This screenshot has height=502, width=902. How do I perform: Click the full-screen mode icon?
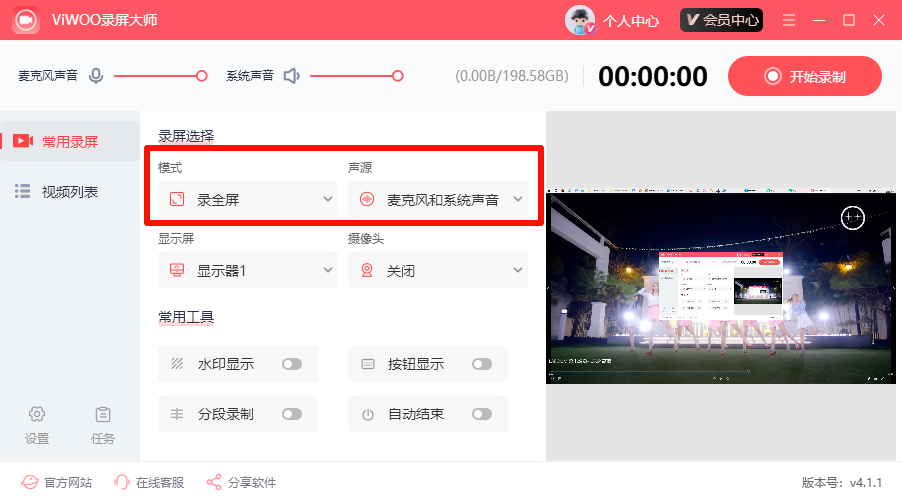[x=177, y=200]
